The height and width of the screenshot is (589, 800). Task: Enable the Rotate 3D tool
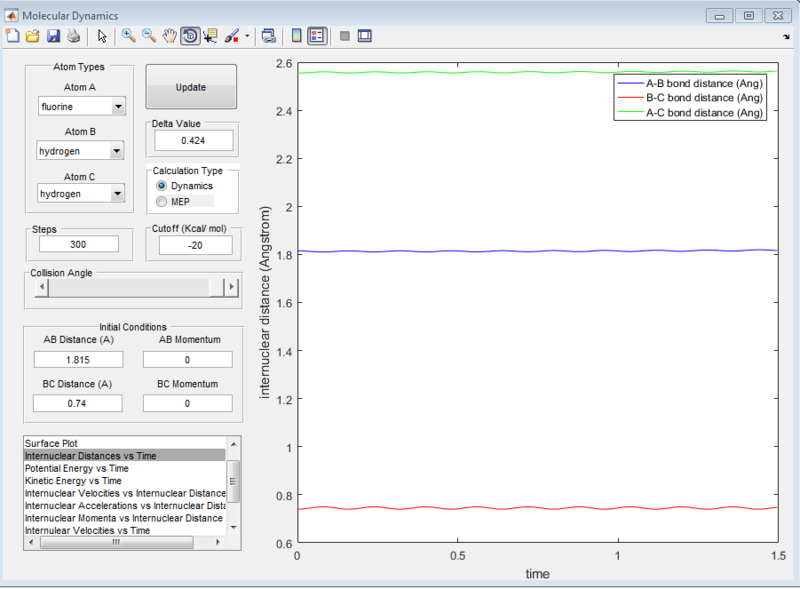[x=189, y=35]
